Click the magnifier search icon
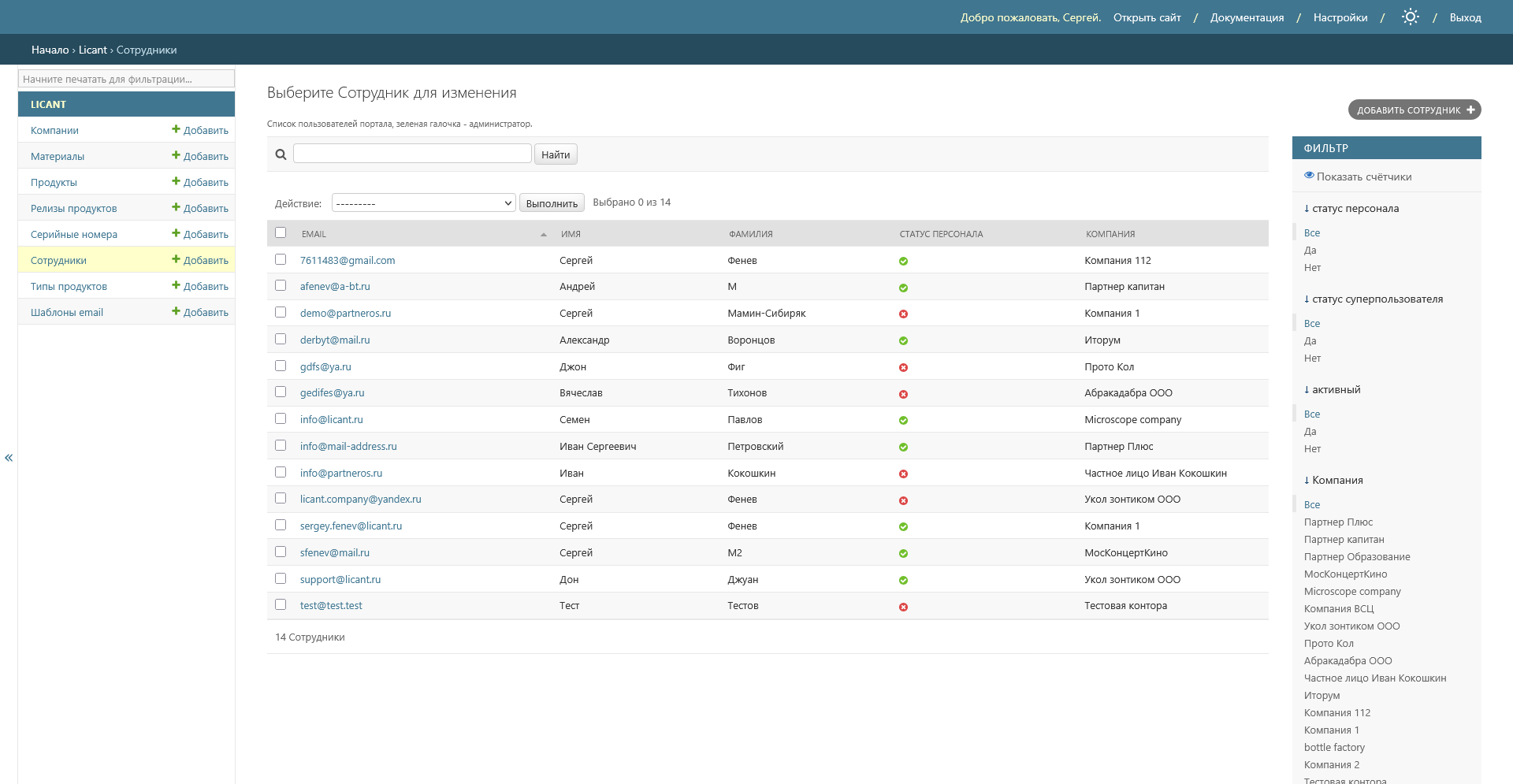The image size is (1513, 784). point(281,154)
